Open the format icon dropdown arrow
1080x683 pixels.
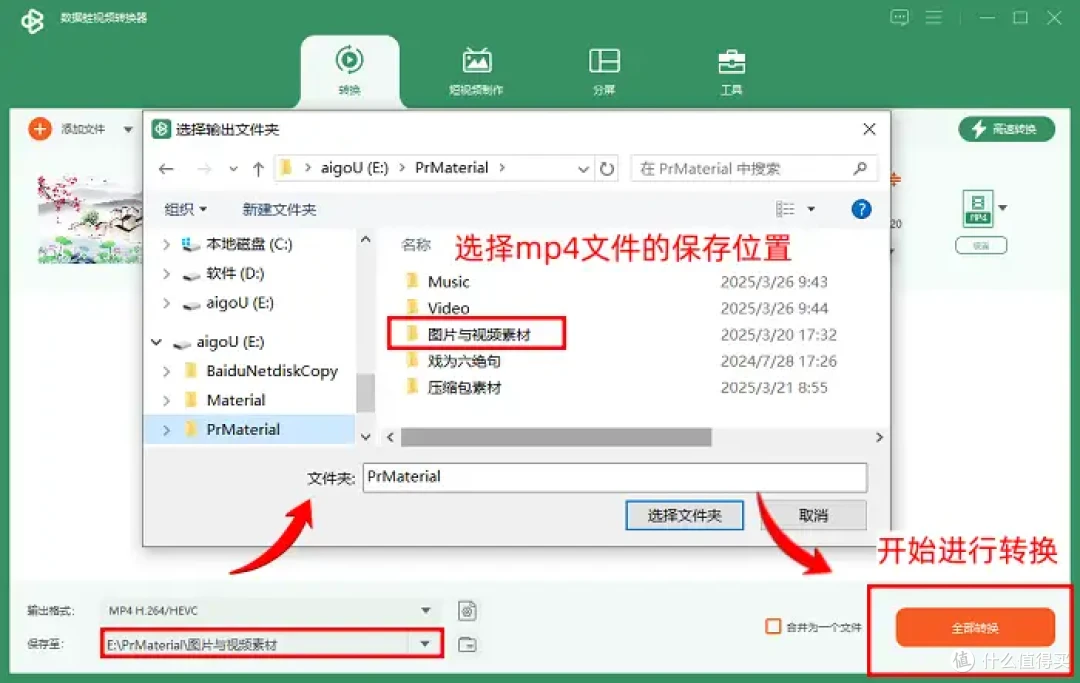tap(1003, 208)
